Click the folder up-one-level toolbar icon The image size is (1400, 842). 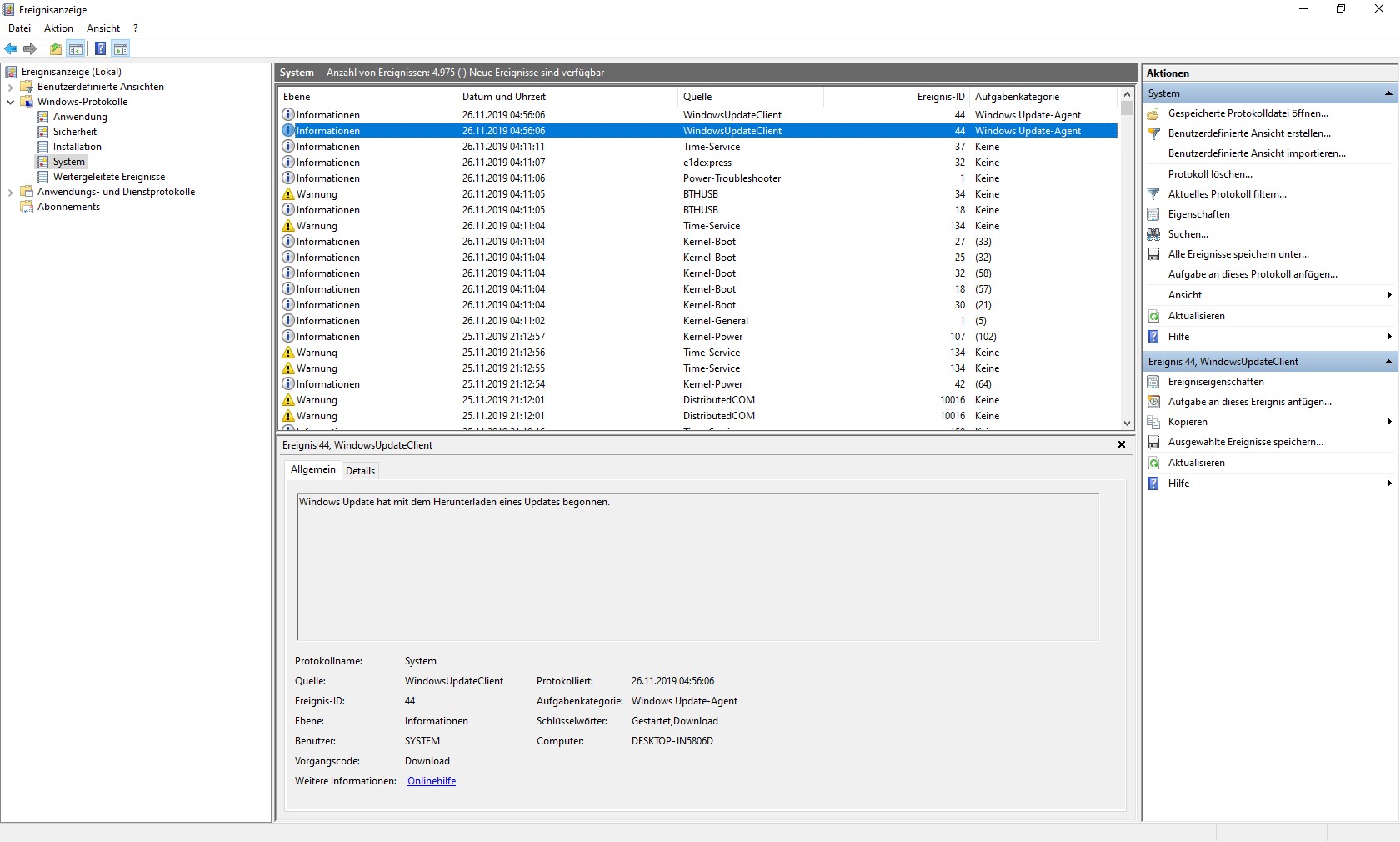(56, 48)
